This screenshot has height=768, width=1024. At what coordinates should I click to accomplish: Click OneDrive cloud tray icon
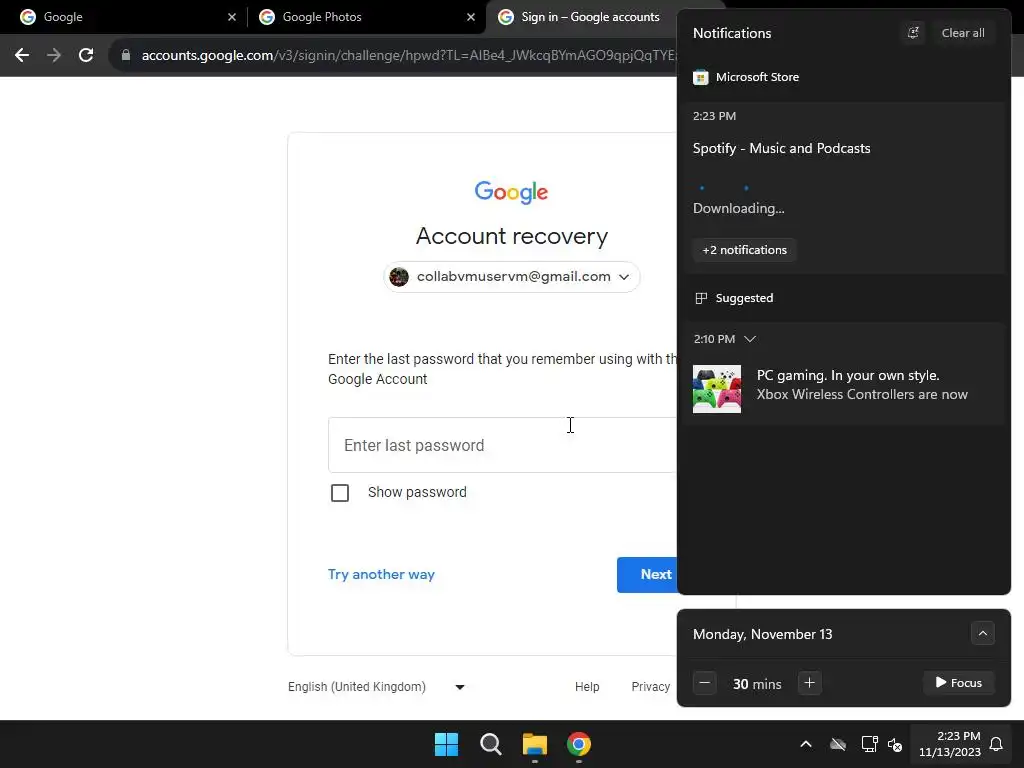(x=838, y=744)
